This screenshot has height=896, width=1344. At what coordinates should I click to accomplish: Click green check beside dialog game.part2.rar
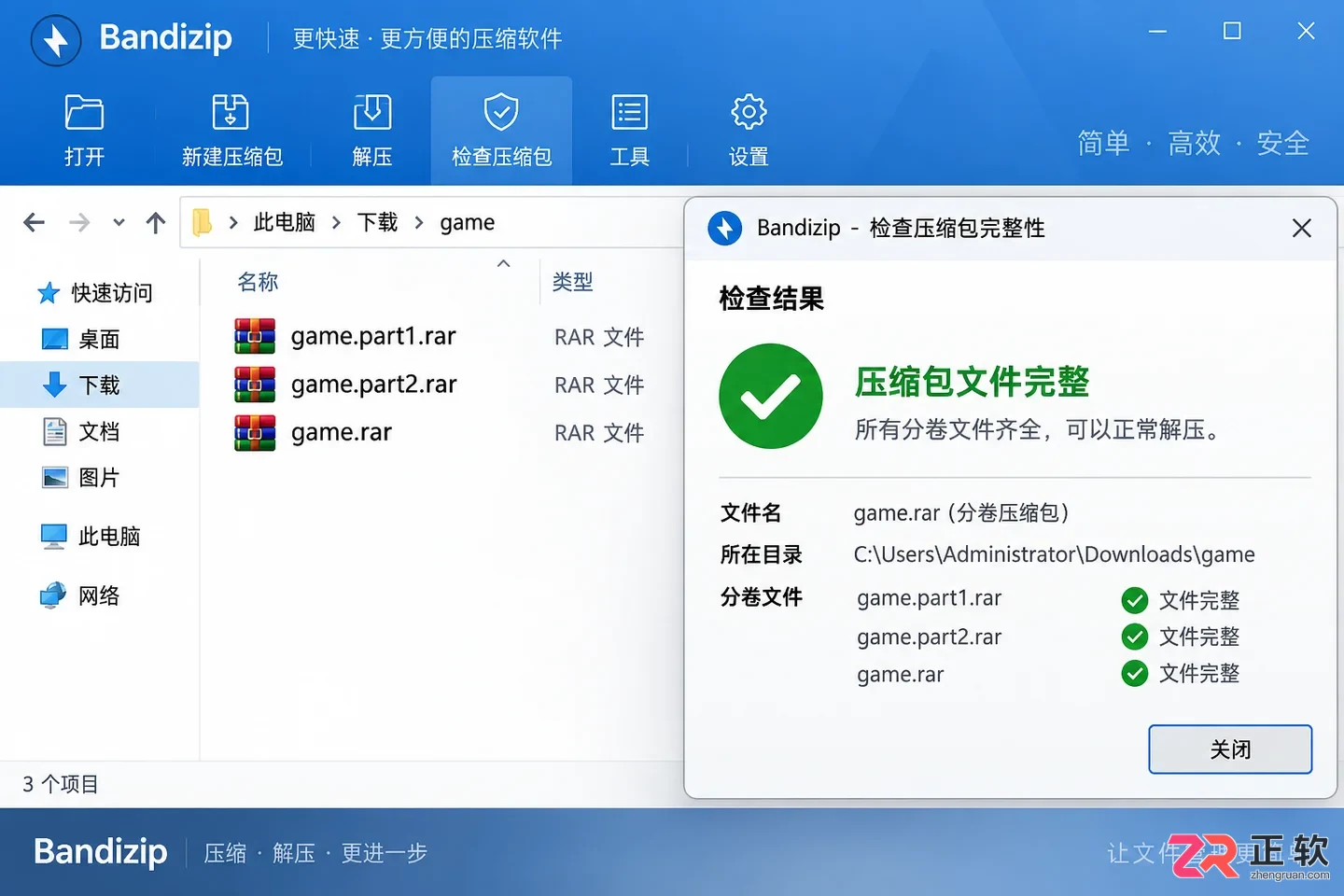pyautogui.click(x=1135, y=637)
